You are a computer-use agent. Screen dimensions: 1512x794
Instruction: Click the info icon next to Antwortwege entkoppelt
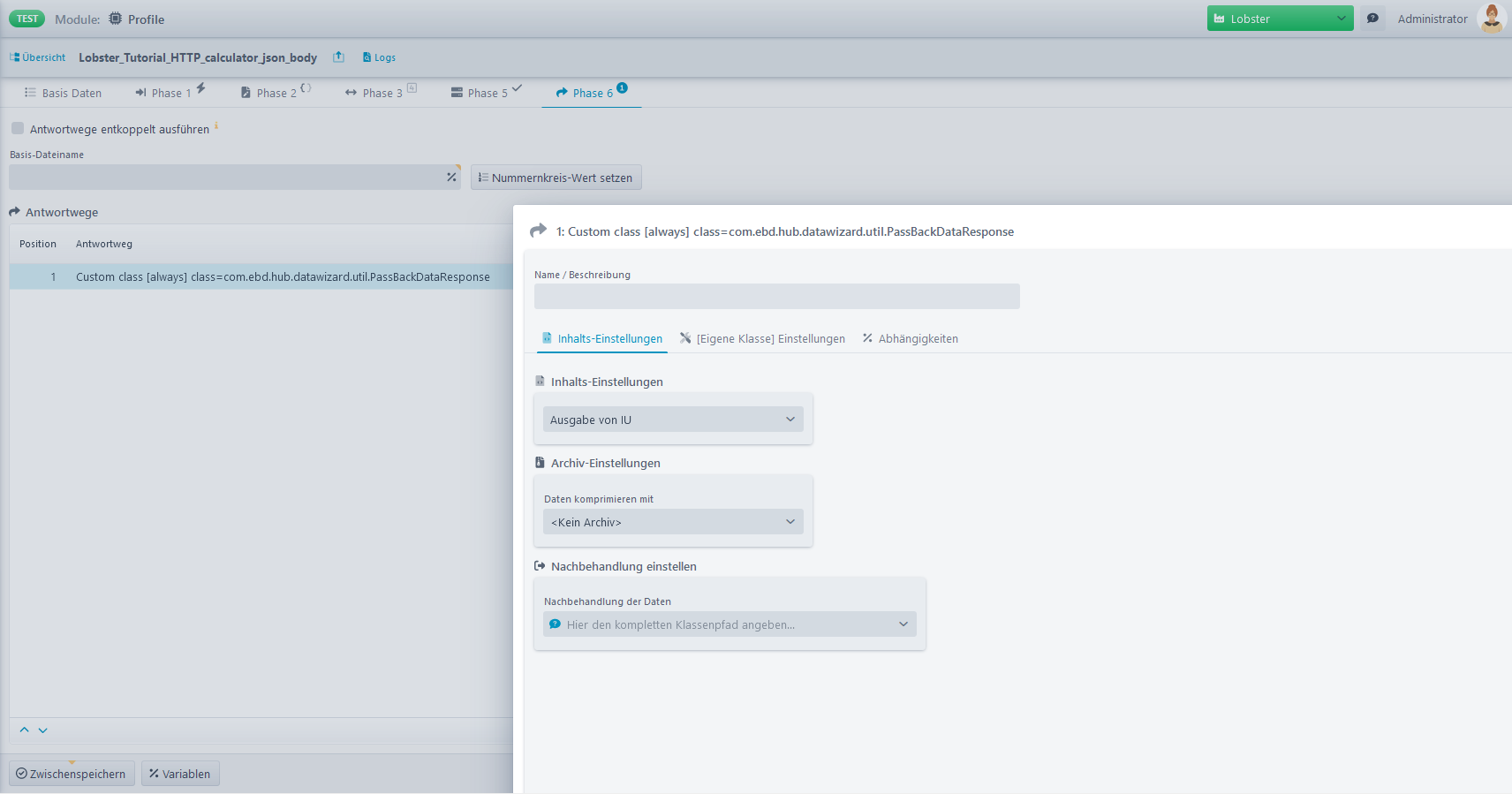click(x=216, y=126)
